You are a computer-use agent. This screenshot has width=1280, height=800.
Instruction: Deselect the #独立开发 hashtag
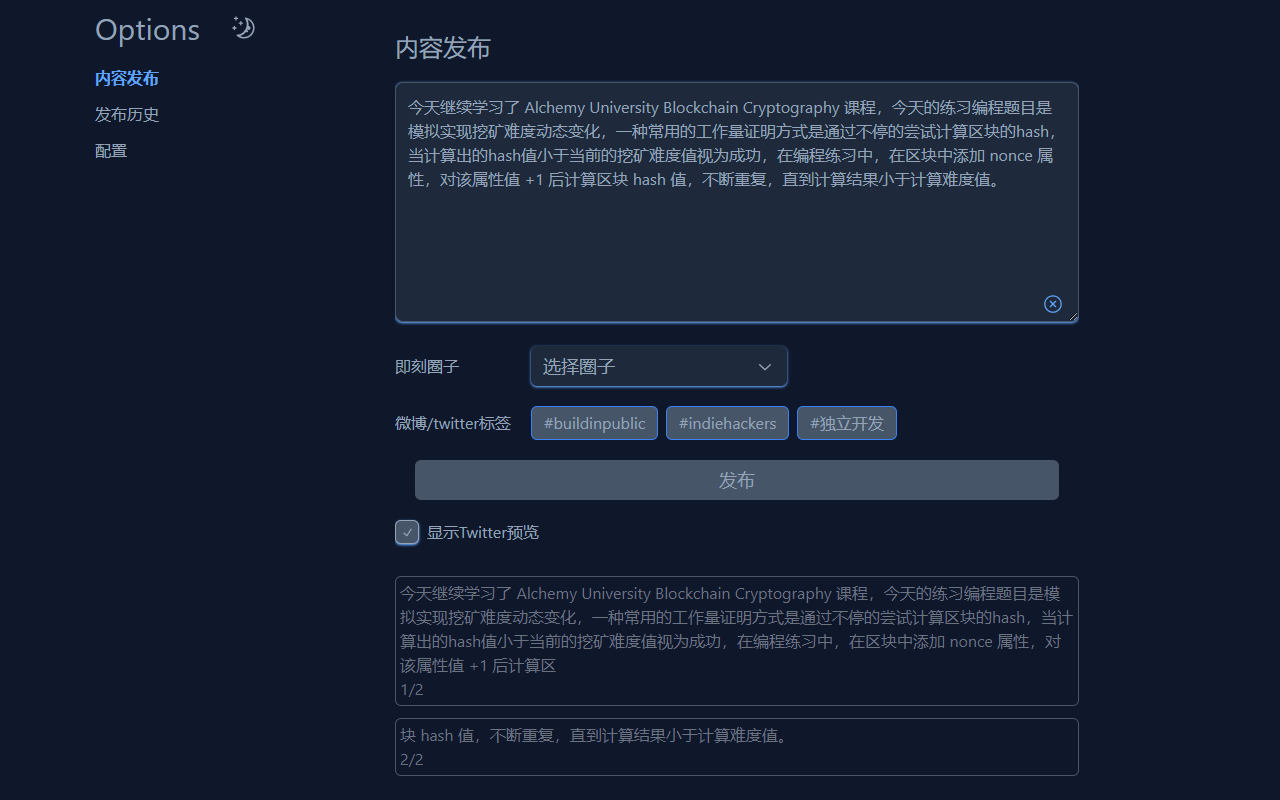846,422
